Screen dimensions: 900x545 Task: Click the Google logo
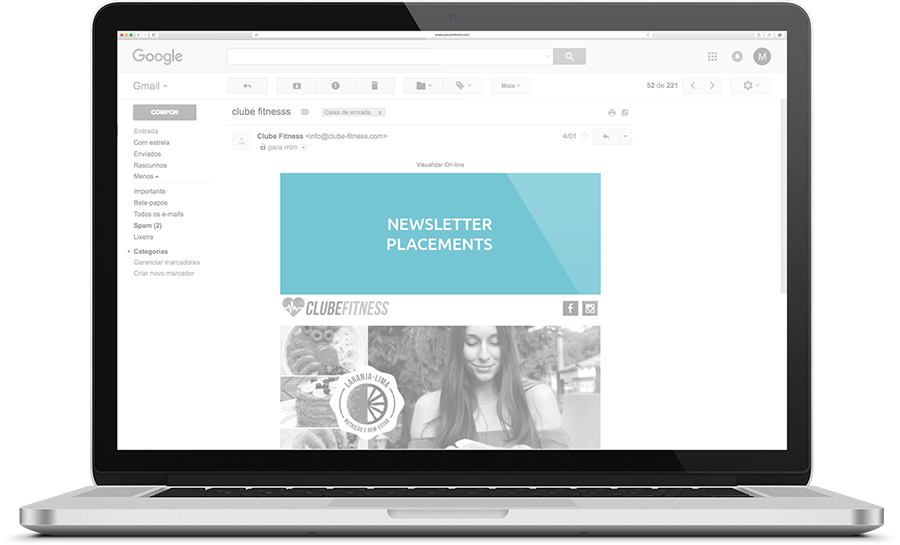(157, 56)
